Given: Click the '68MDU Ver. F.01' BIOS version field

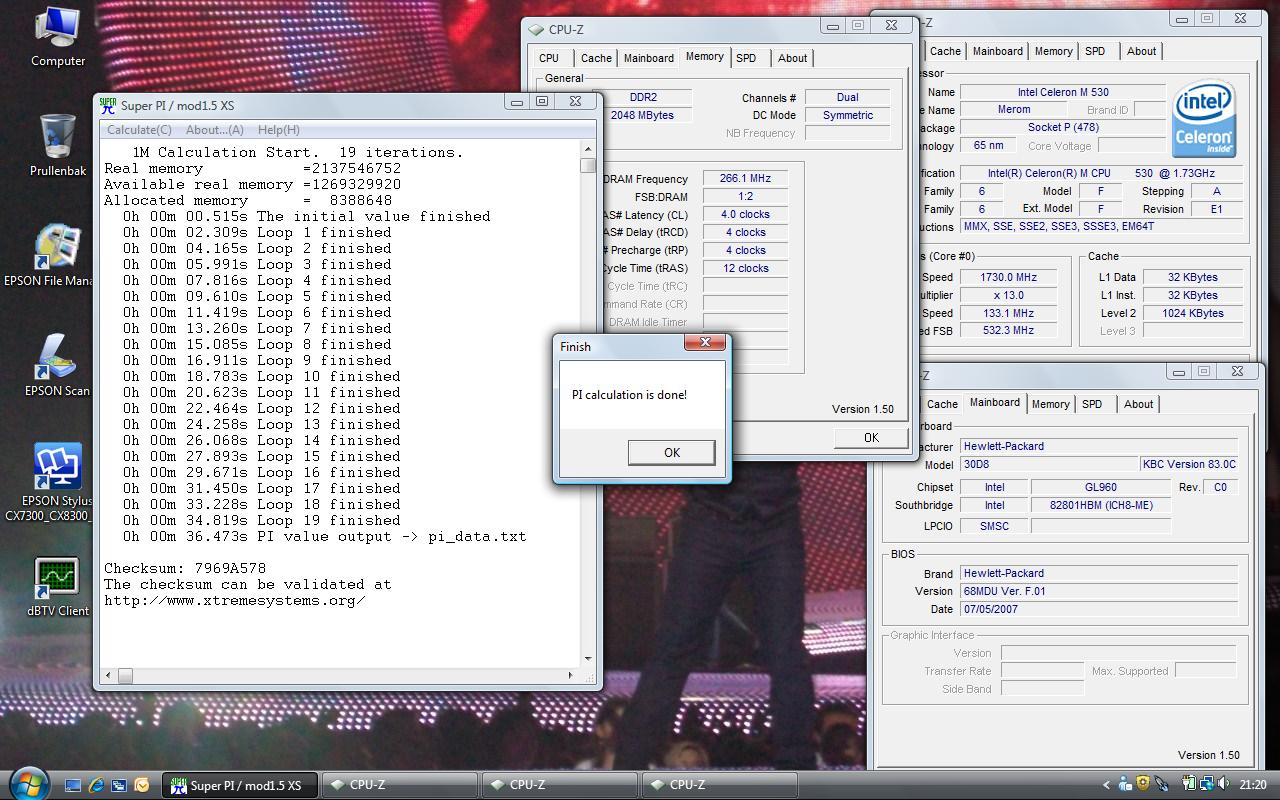Looking at the screenshot, I should tap(1099, 591).
